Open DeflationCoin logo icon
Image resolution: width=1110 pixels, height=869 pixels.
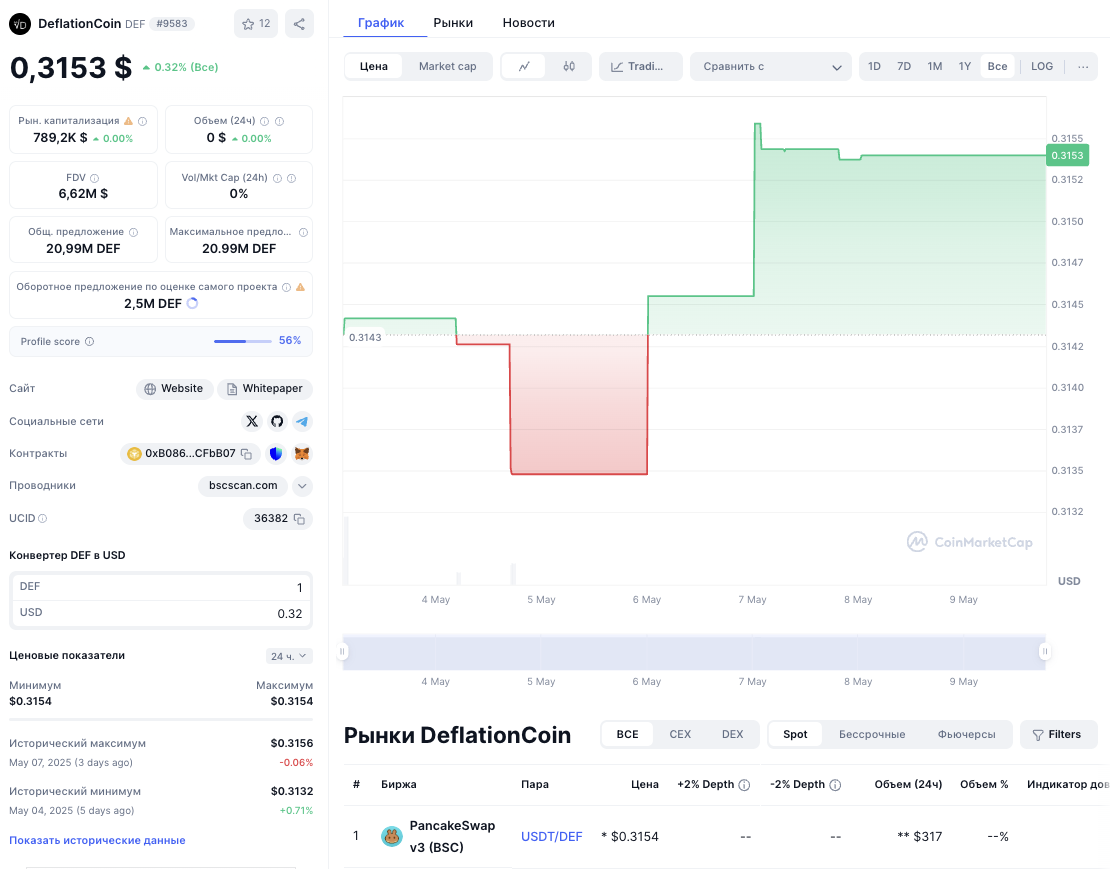click(x=20, y=24)
